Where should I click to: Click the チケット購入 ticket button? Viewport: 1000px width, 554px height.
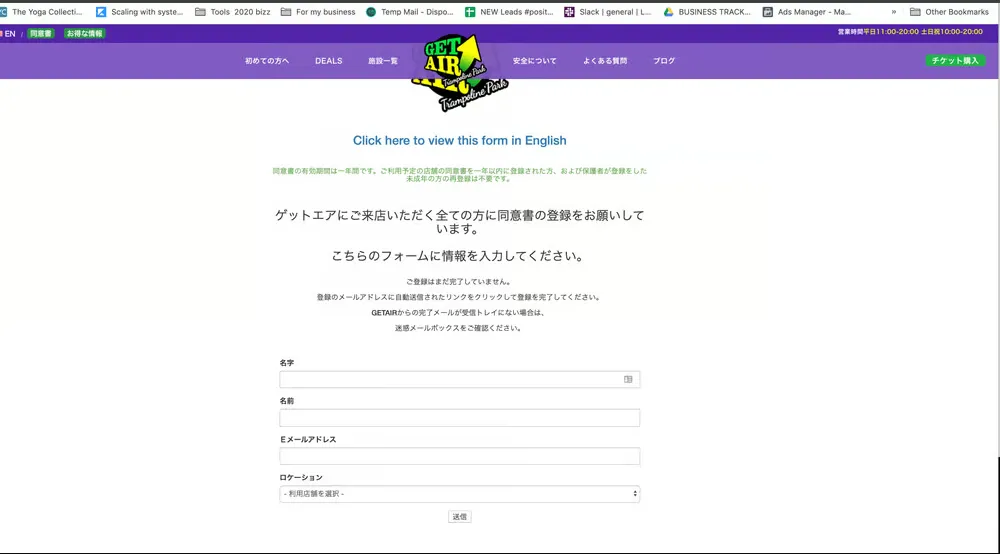(x=955, y=61)
